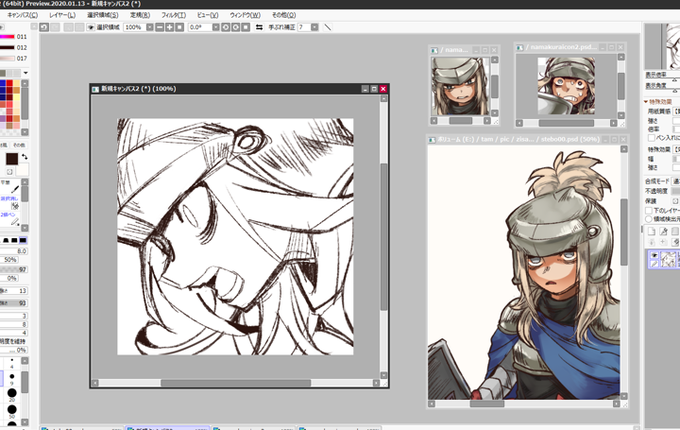Click the undo arrow icon in toolbar
Screen dimensions: 680x430
click(44, 27)
